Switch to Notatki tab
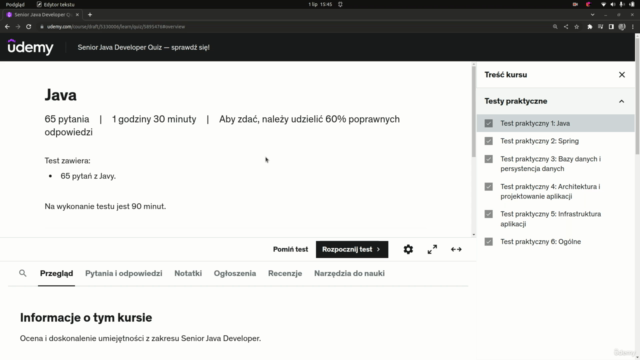 [188, 273]
